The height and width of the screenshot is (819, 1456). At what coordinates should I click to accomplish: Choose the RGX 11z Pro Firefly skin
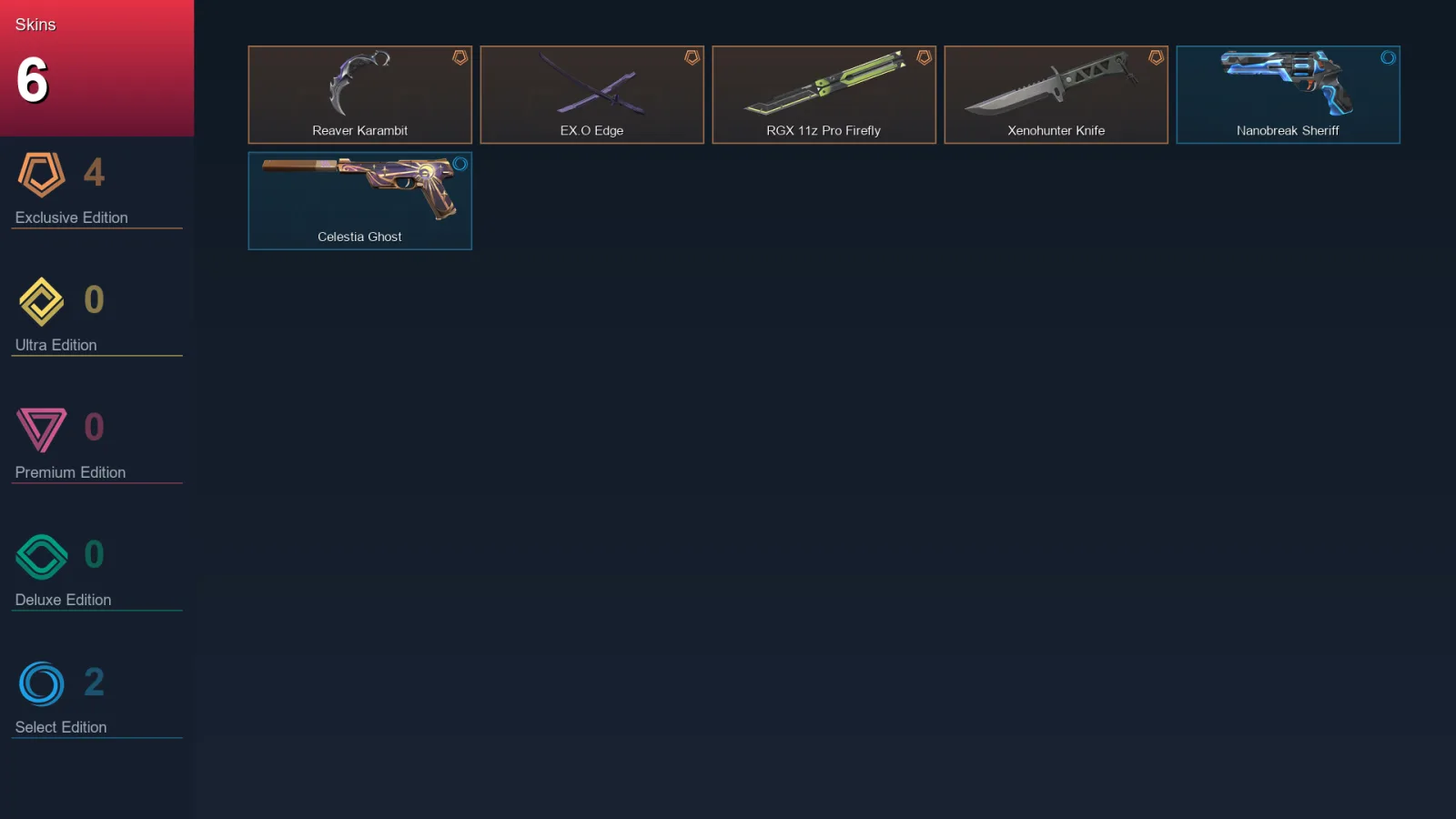(824, 95)
